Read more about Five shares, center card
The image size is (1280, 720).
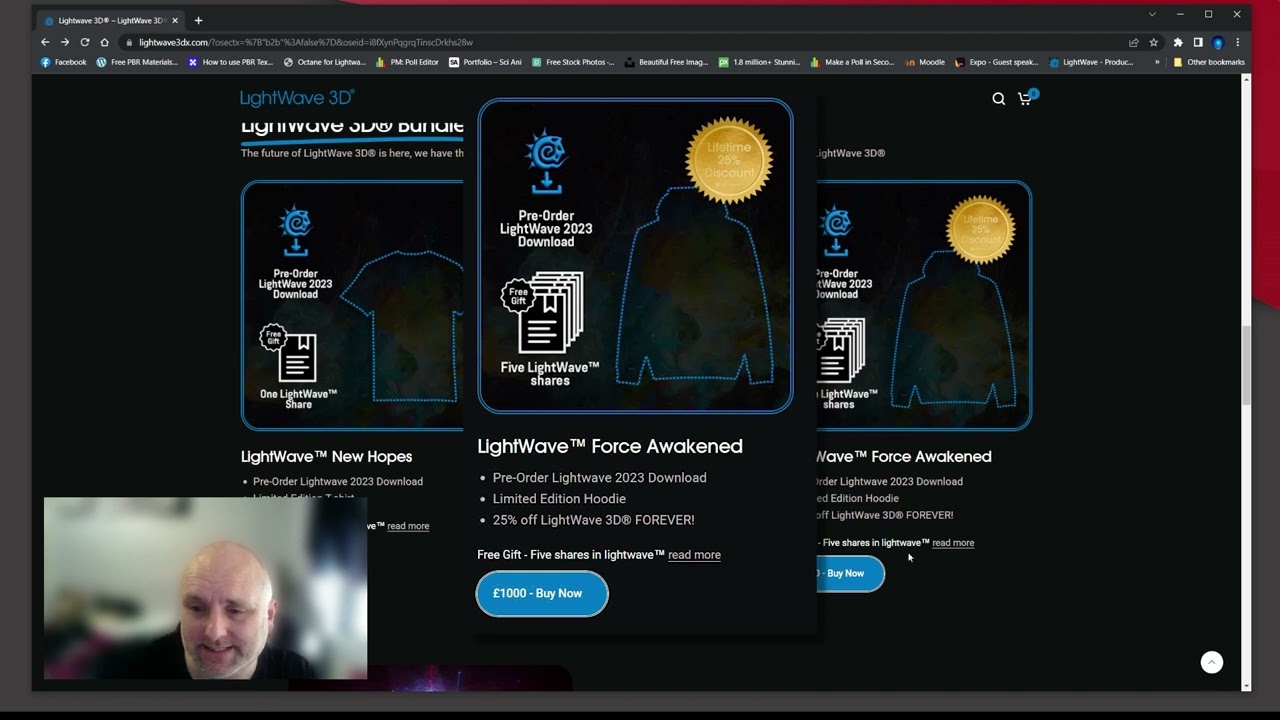click(694, 555)
